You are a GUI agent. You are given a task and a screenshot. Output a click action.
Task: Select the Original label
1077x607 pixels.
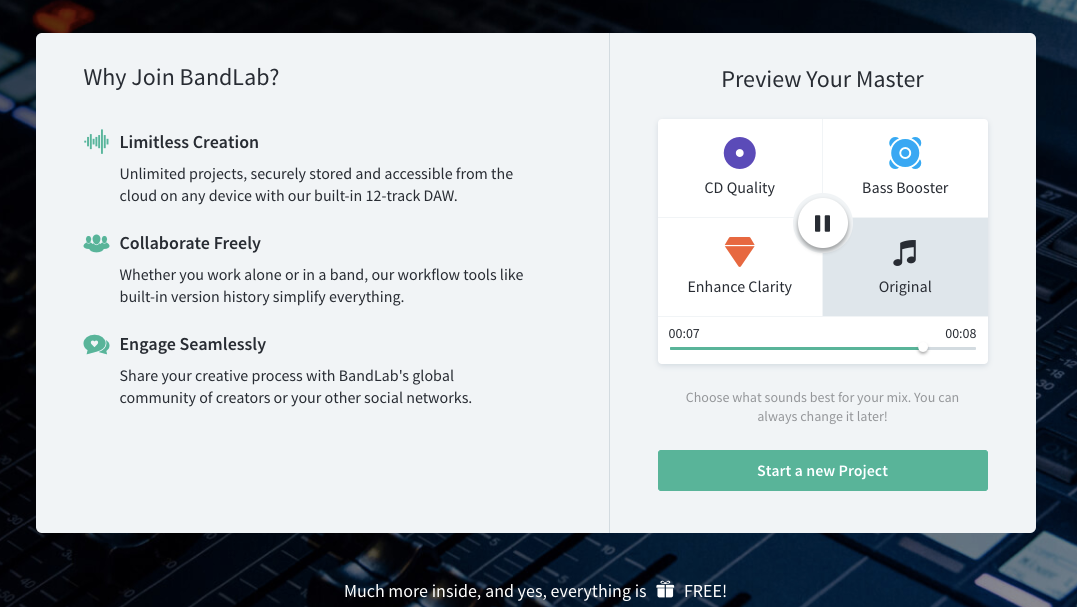905,287
